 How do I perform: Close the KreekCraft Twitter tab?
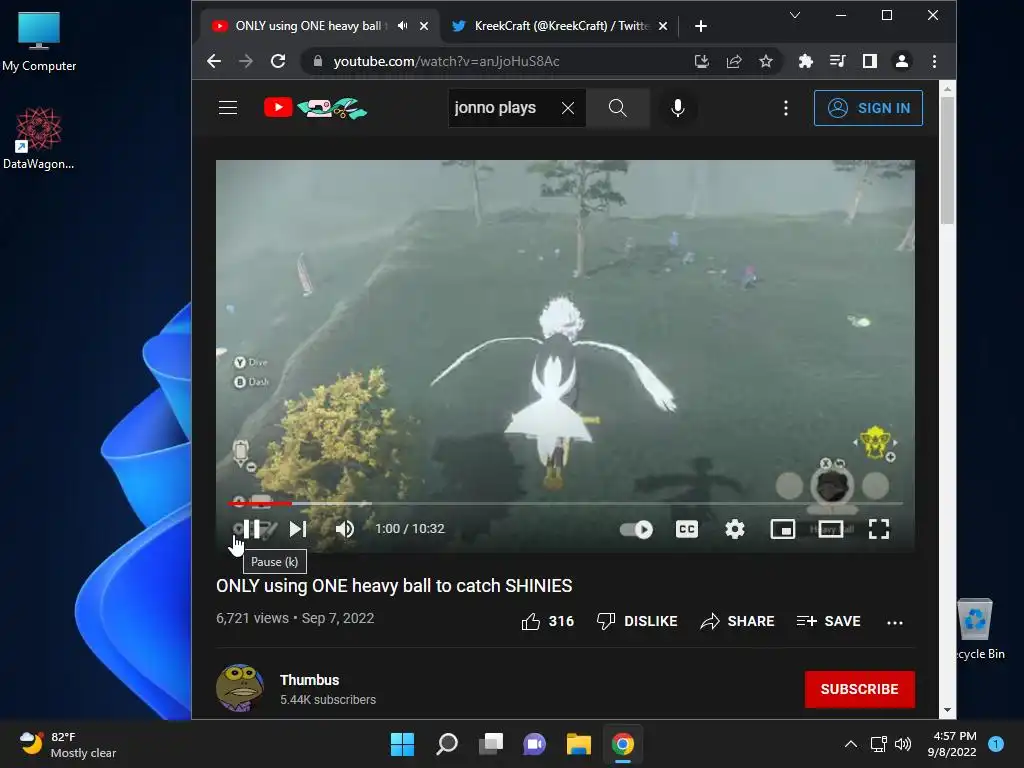[x=663, y=25]
